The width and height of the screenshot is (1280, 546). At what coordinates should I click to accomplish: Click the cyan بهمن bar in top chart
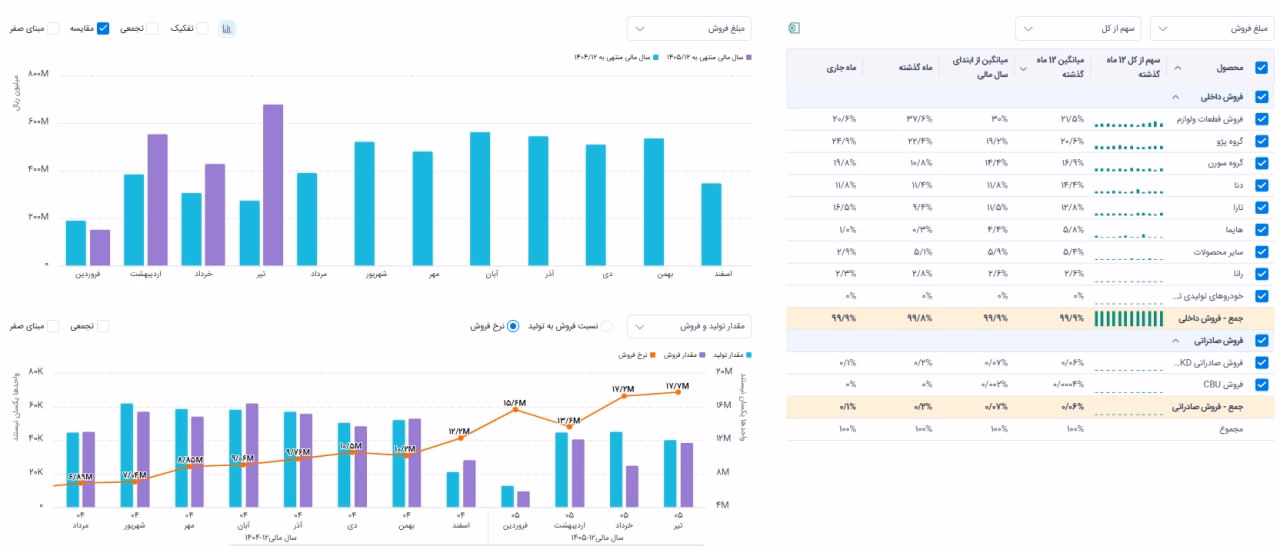(x=653, y=201)
